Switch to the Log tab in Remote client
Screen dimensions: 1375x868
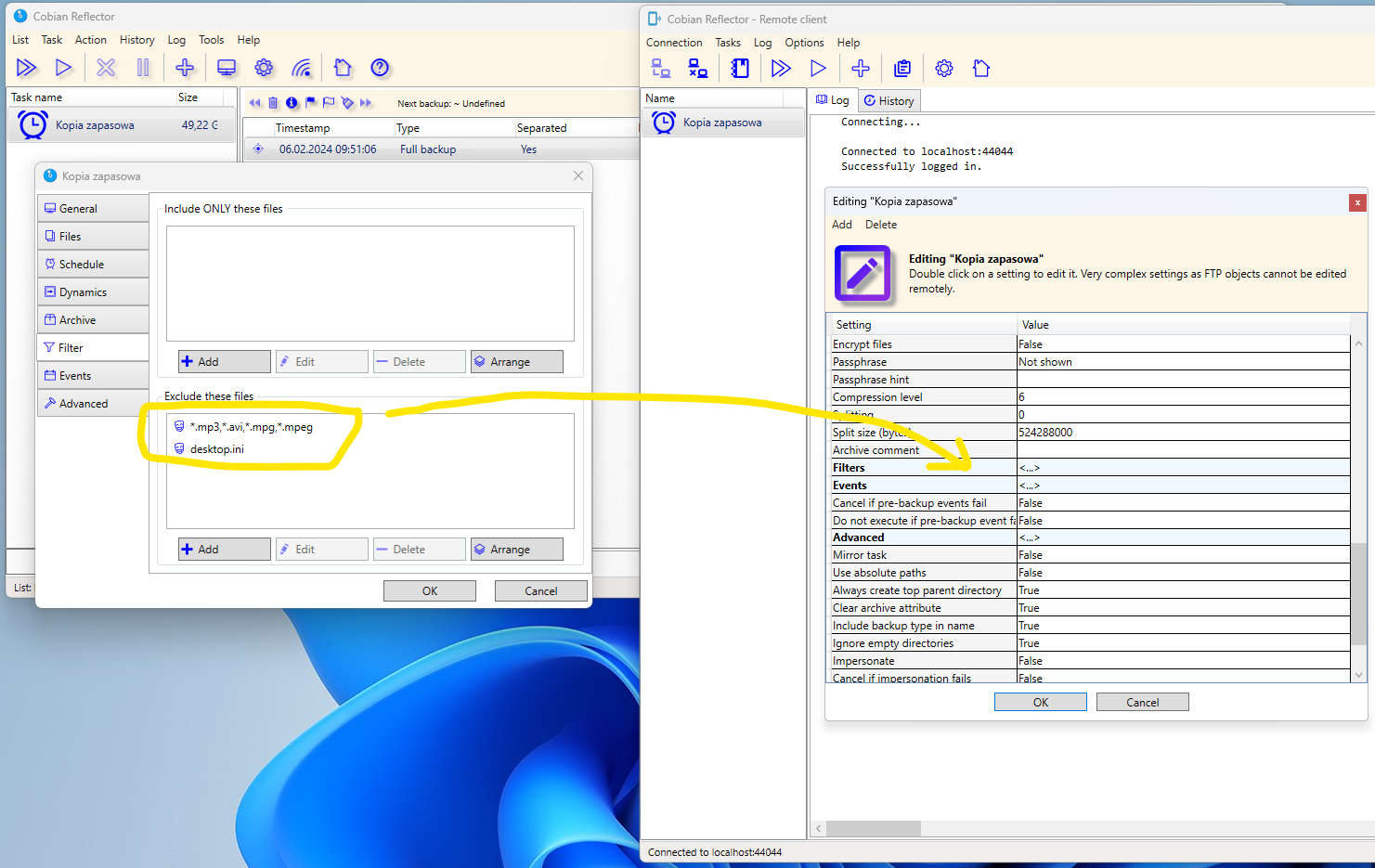[x=833, y=100]
